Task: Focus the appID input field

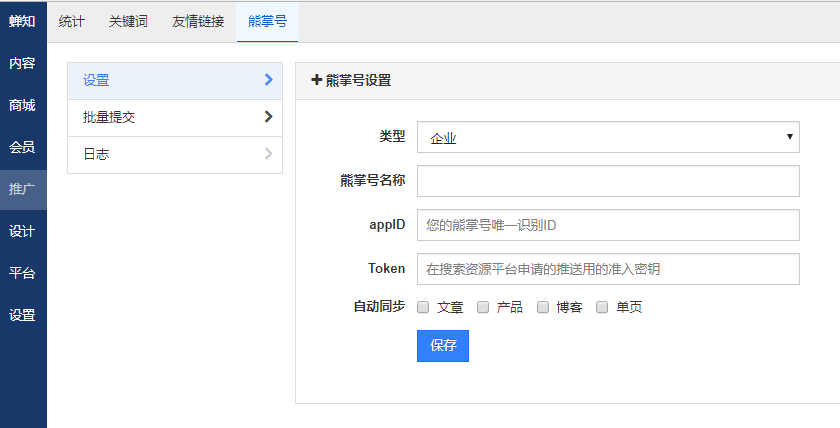Action: point(608,225)
